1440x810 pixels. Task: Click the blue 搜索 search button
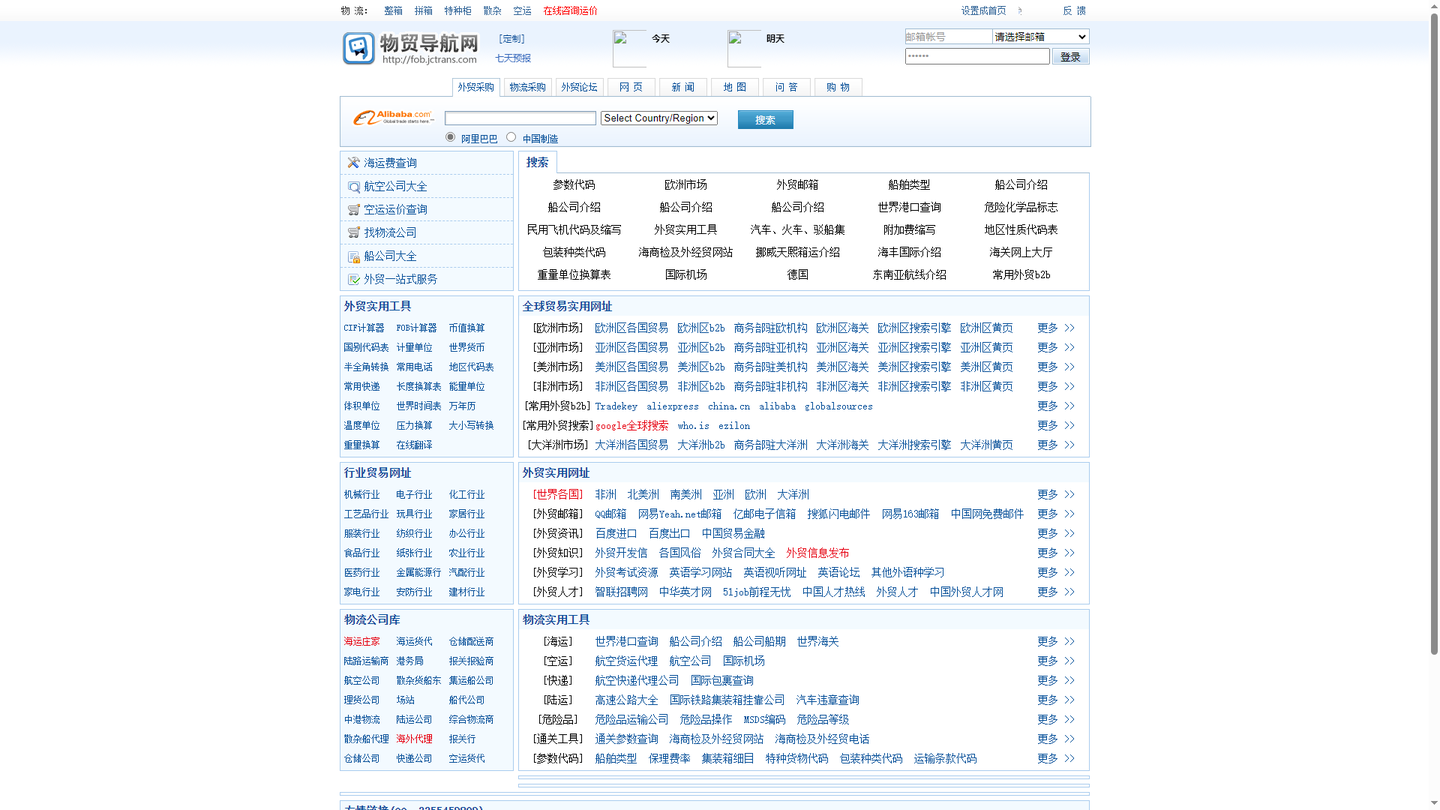(765, 120)
